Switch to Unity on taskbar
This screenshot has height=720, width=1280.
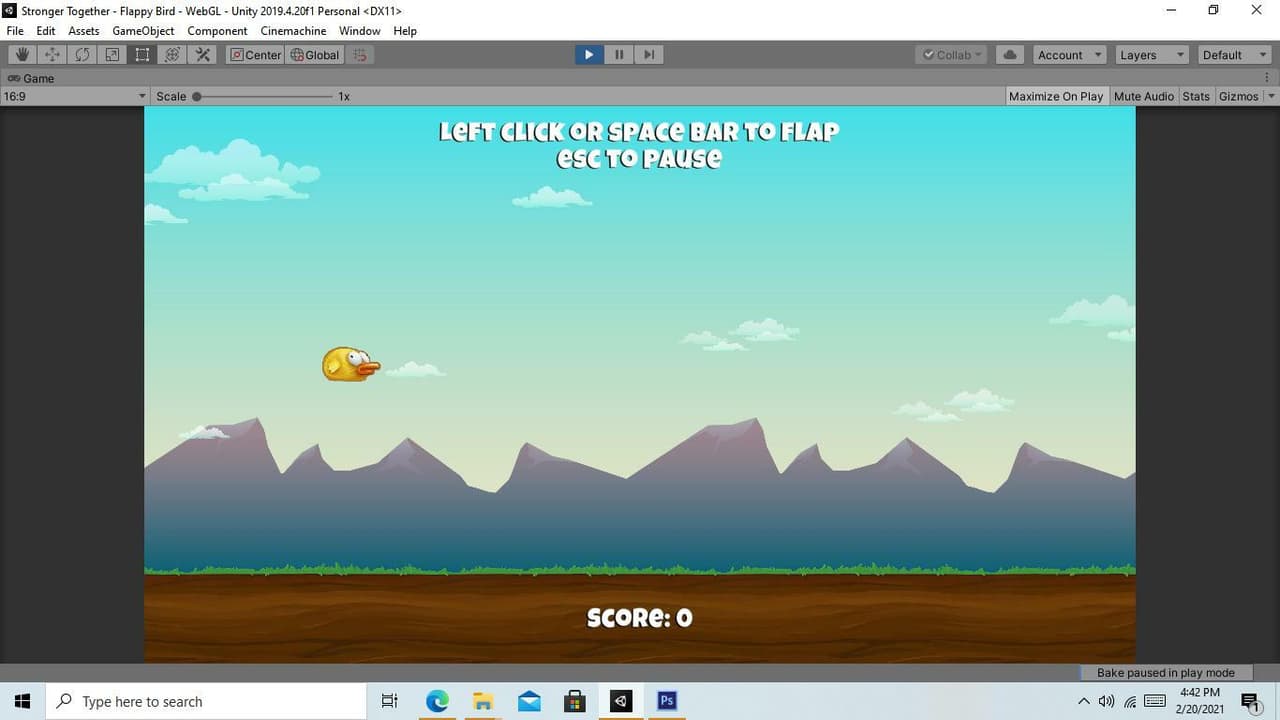(x=621, y=701)
